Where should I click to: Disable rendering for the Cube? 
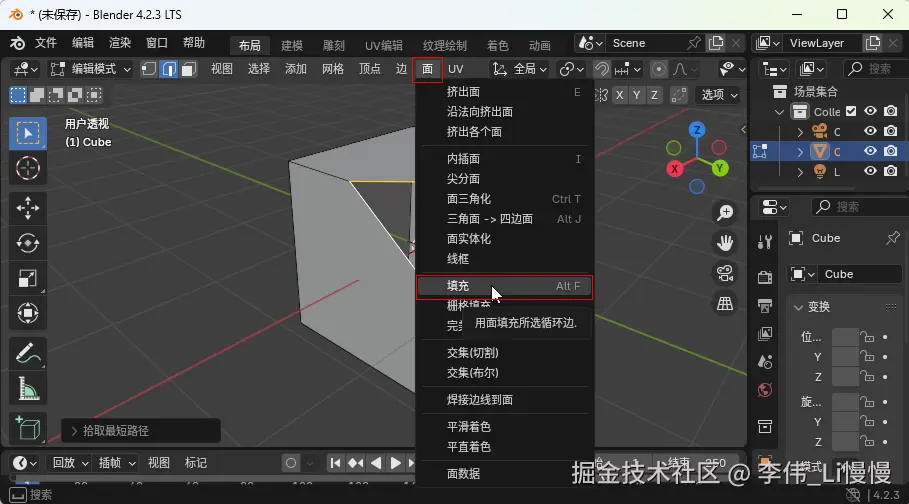(x=891, y=151)
